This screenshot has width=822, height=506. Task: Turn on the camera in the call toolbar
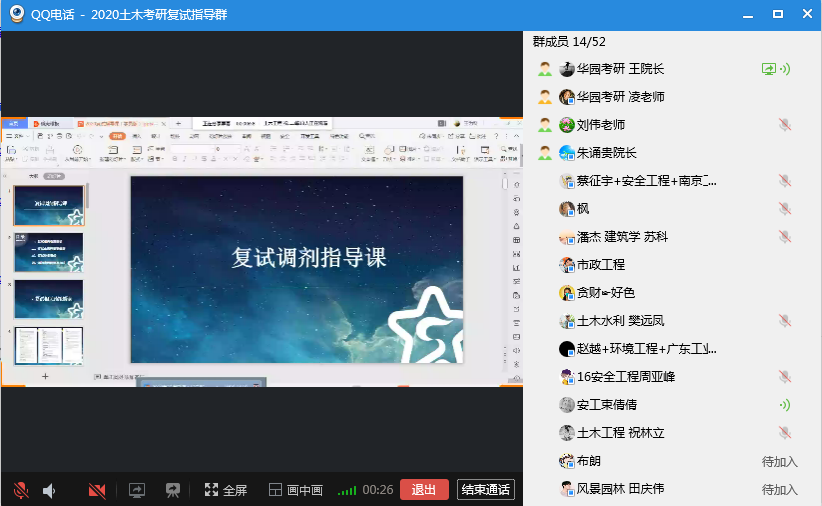coord(97,490)
